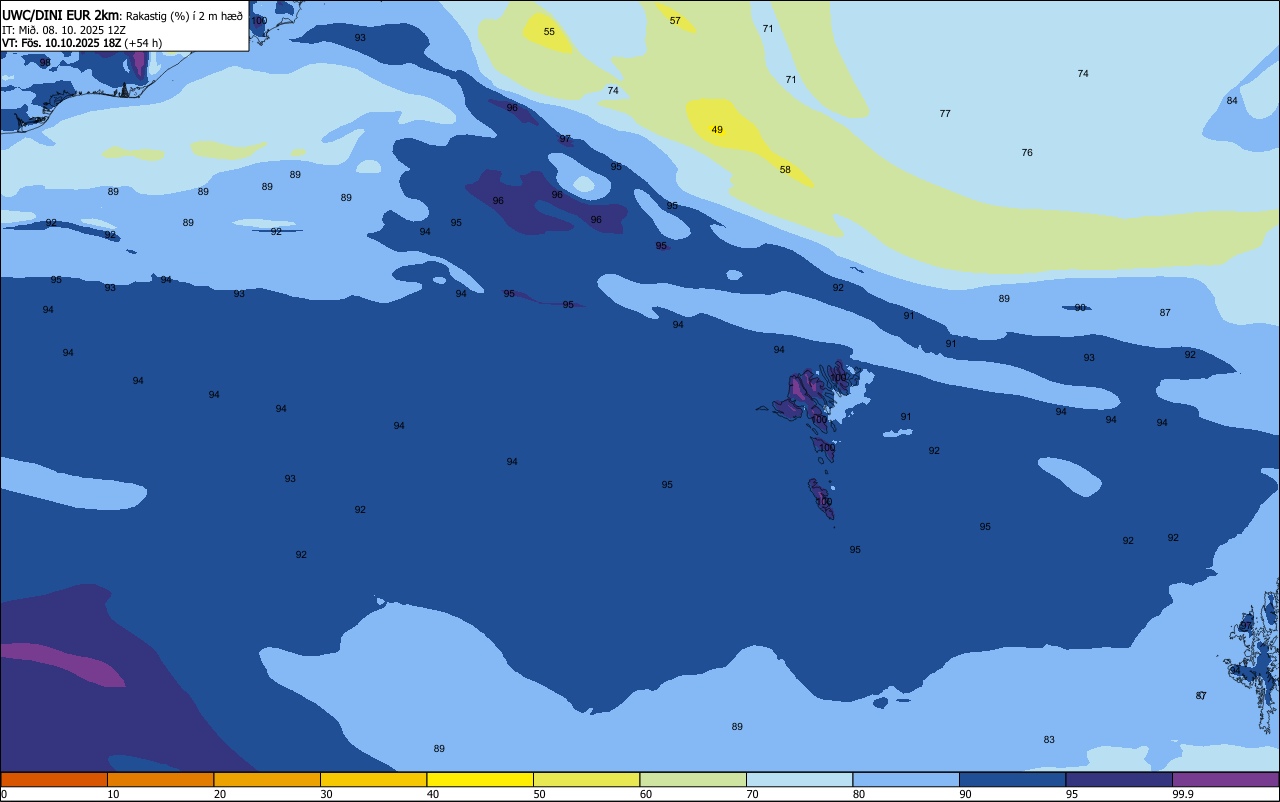Click the 76 humidity value on the map
Viewport: 1280px width, 802px height.
pyautogui.click(x=1027, y=153)
